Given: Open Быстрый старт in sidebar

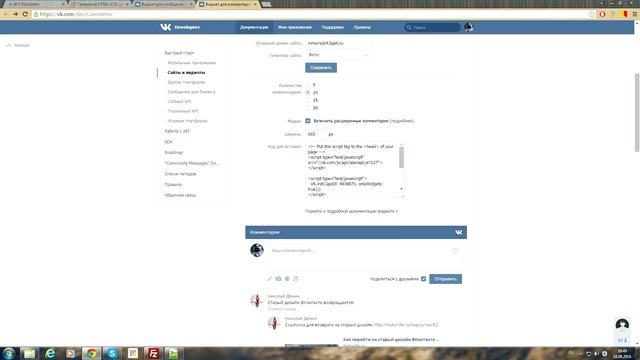Looking at the screenshot, I should point(179,53).
